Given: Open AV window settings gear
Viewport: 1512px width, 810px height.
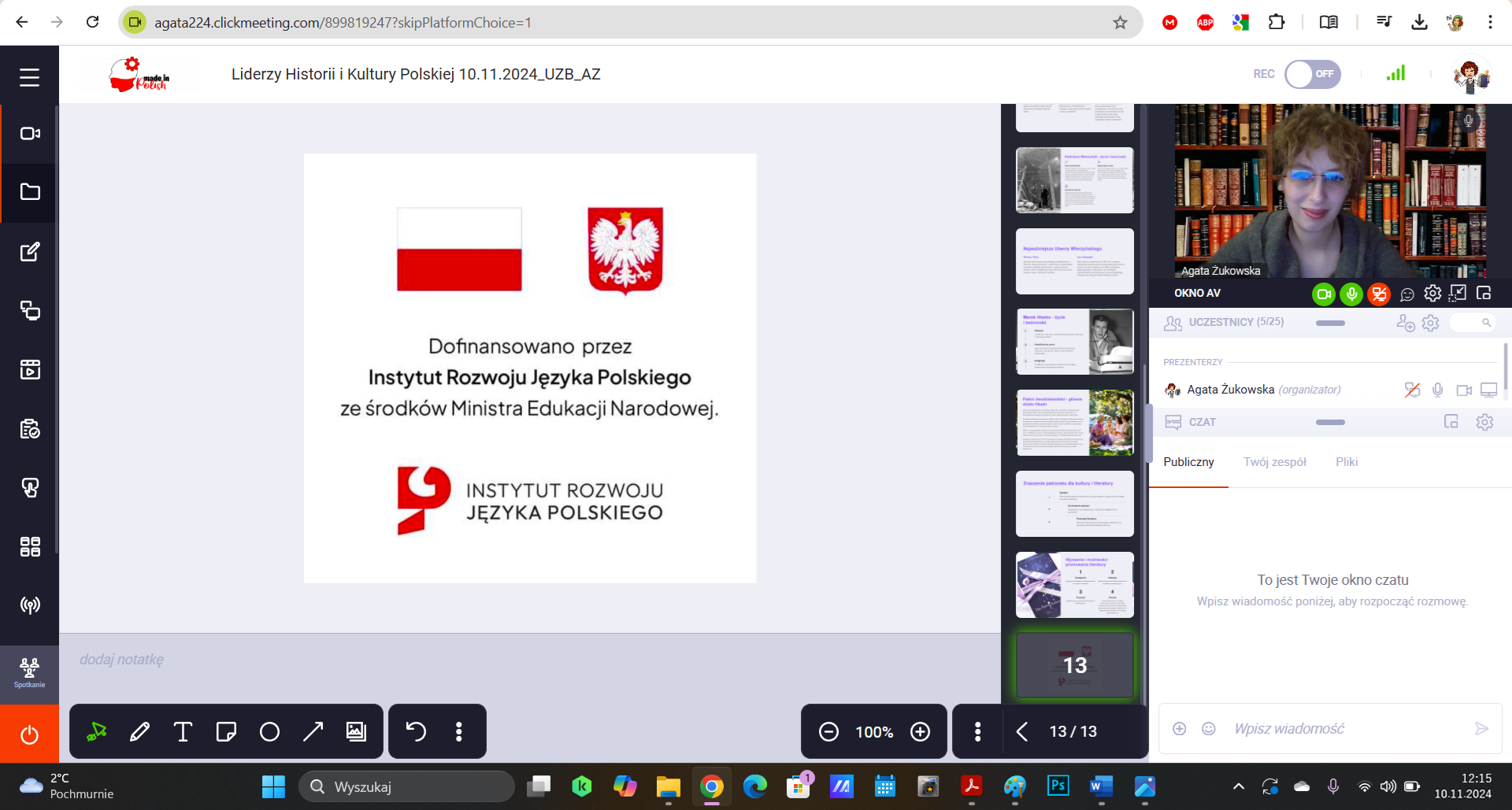Looking at the screenshot, I should tap(1432, 294).
